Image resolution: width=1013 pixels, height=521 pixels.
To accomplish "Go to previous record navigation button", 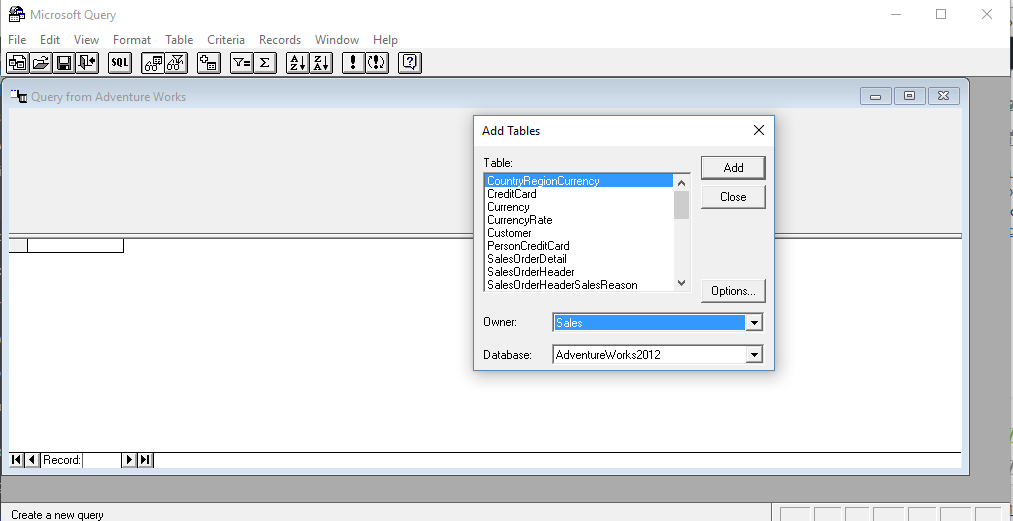I will 32,460.
